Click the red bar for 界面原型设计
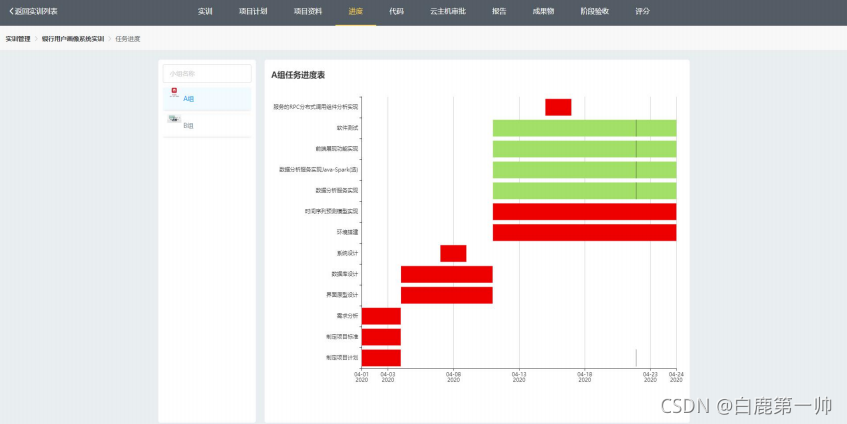Screen dimensions: 847x424 point(447,295)
